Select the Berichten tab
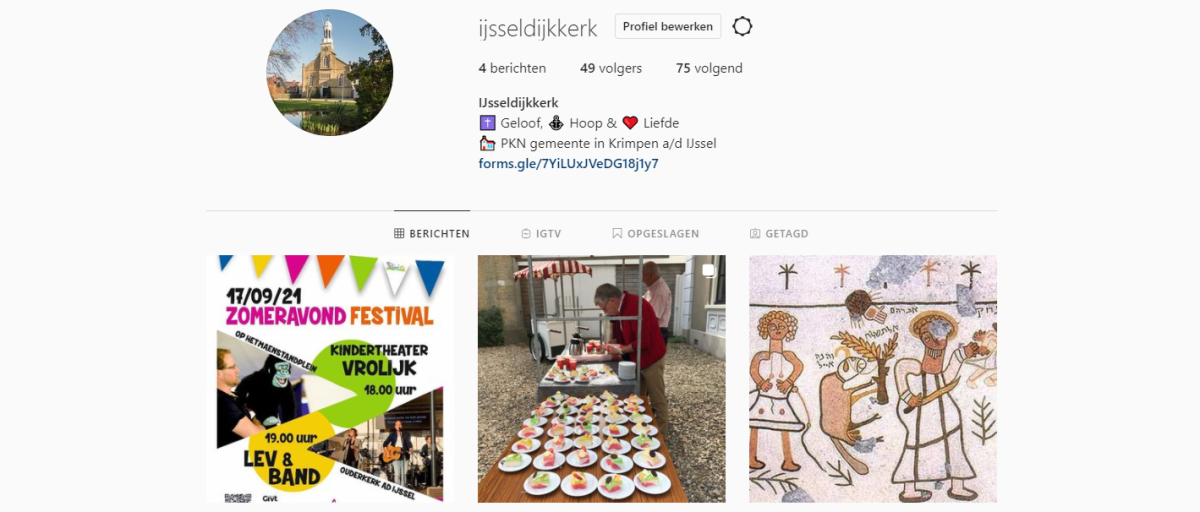Image resolution: width=1200 pixels, height=512 pixels. tap(432, 234)
